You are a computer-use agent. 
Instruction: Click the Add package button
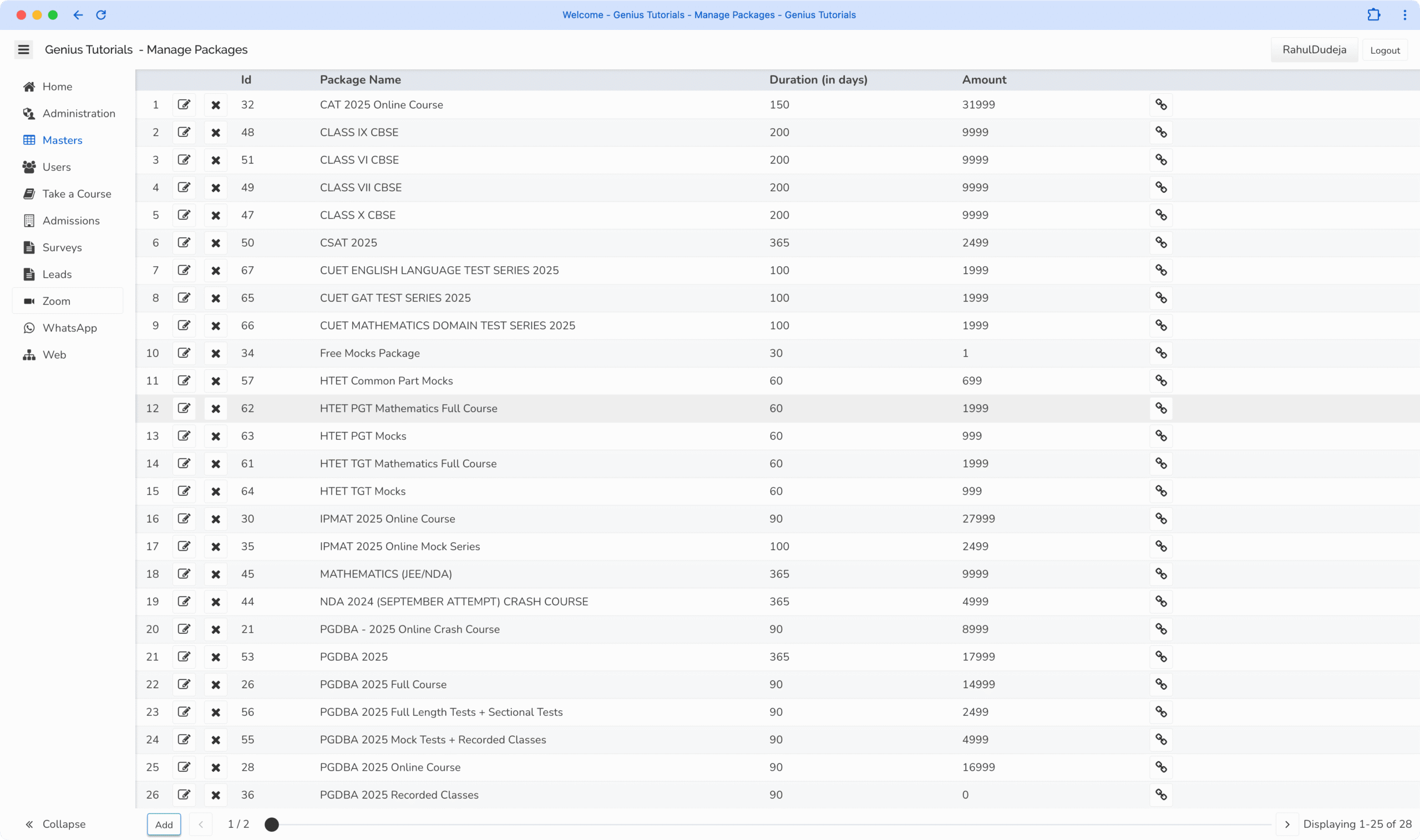pos(164,824)
